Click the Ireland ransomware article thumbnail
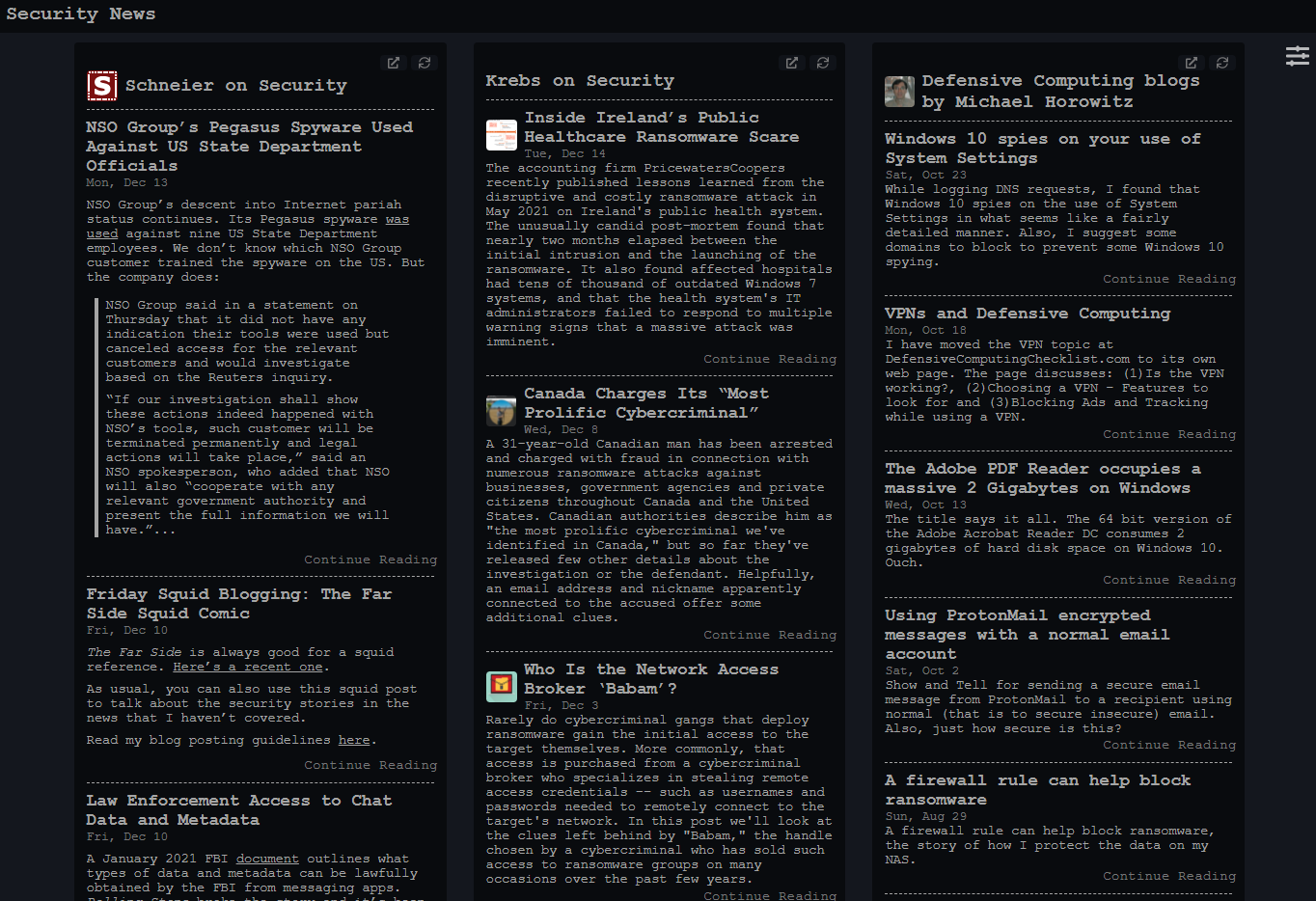This screenshot has height=901, width=1316. pos(501,135)
